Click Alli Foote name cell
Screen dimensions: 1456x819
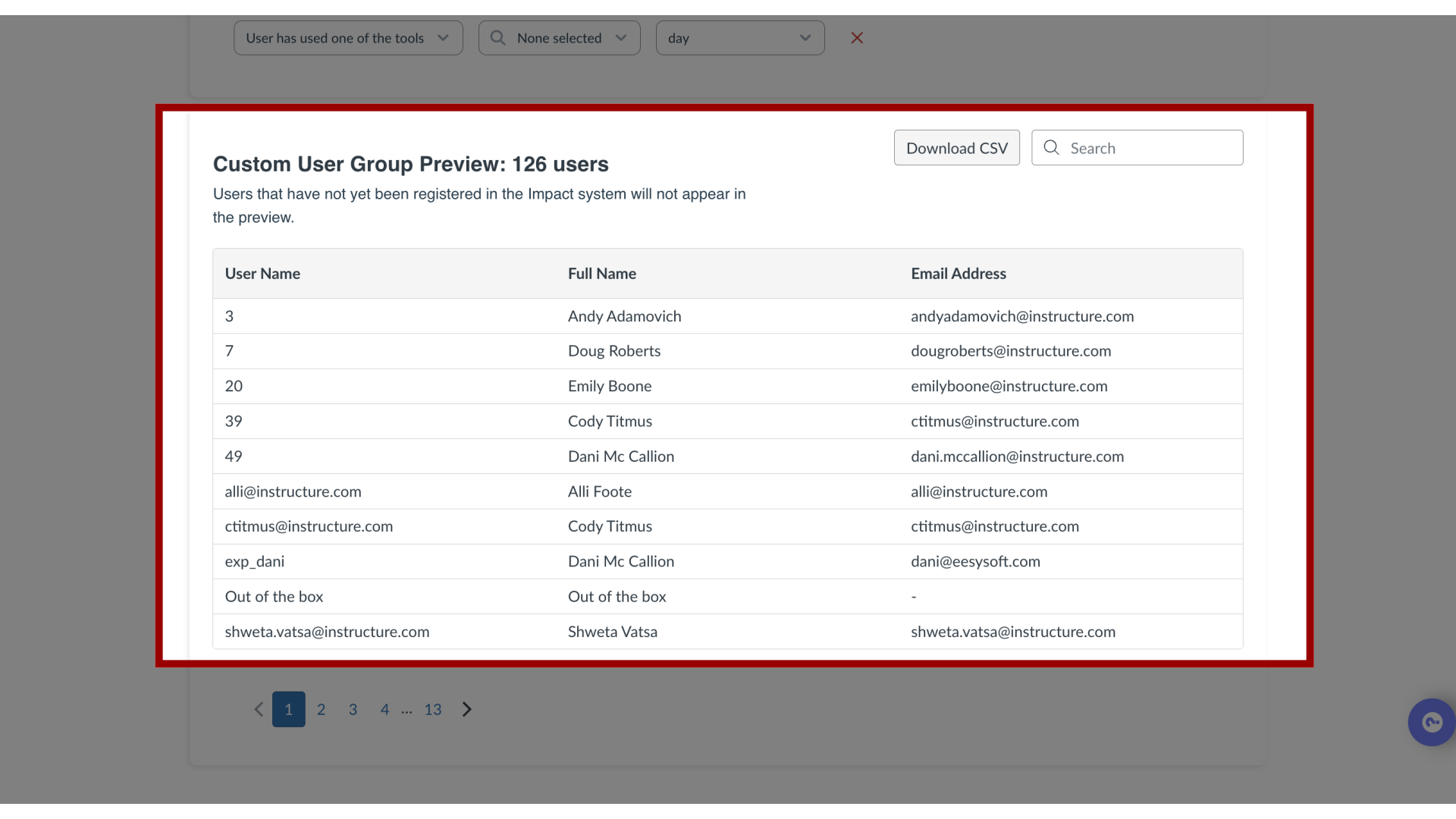coord(600,491)
